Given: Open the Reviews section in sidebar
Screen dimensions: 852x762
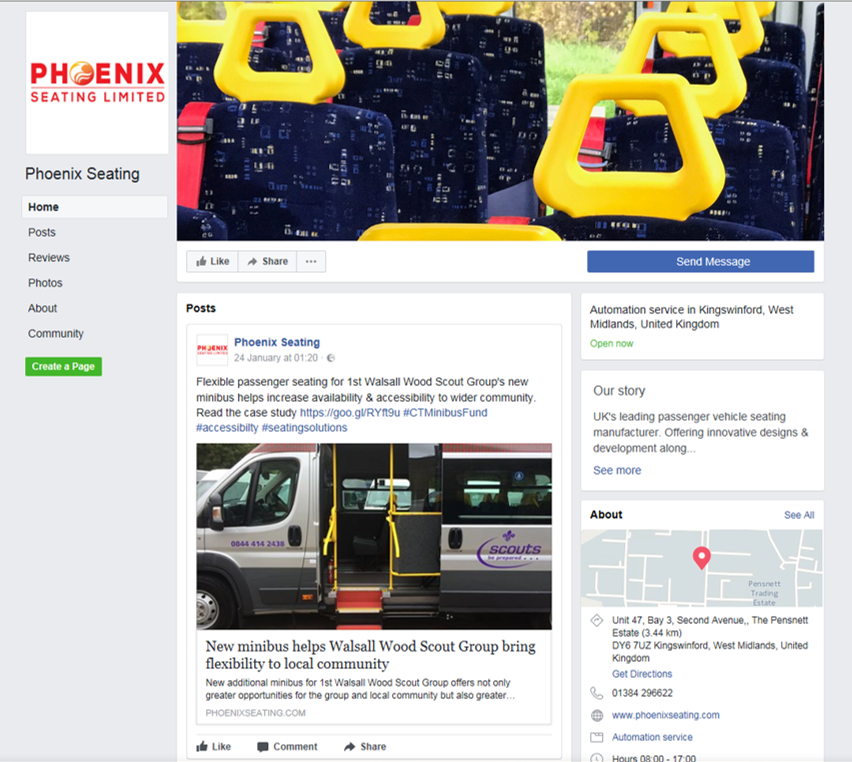Looking at the screenshot, I should [x=49, y=258].
